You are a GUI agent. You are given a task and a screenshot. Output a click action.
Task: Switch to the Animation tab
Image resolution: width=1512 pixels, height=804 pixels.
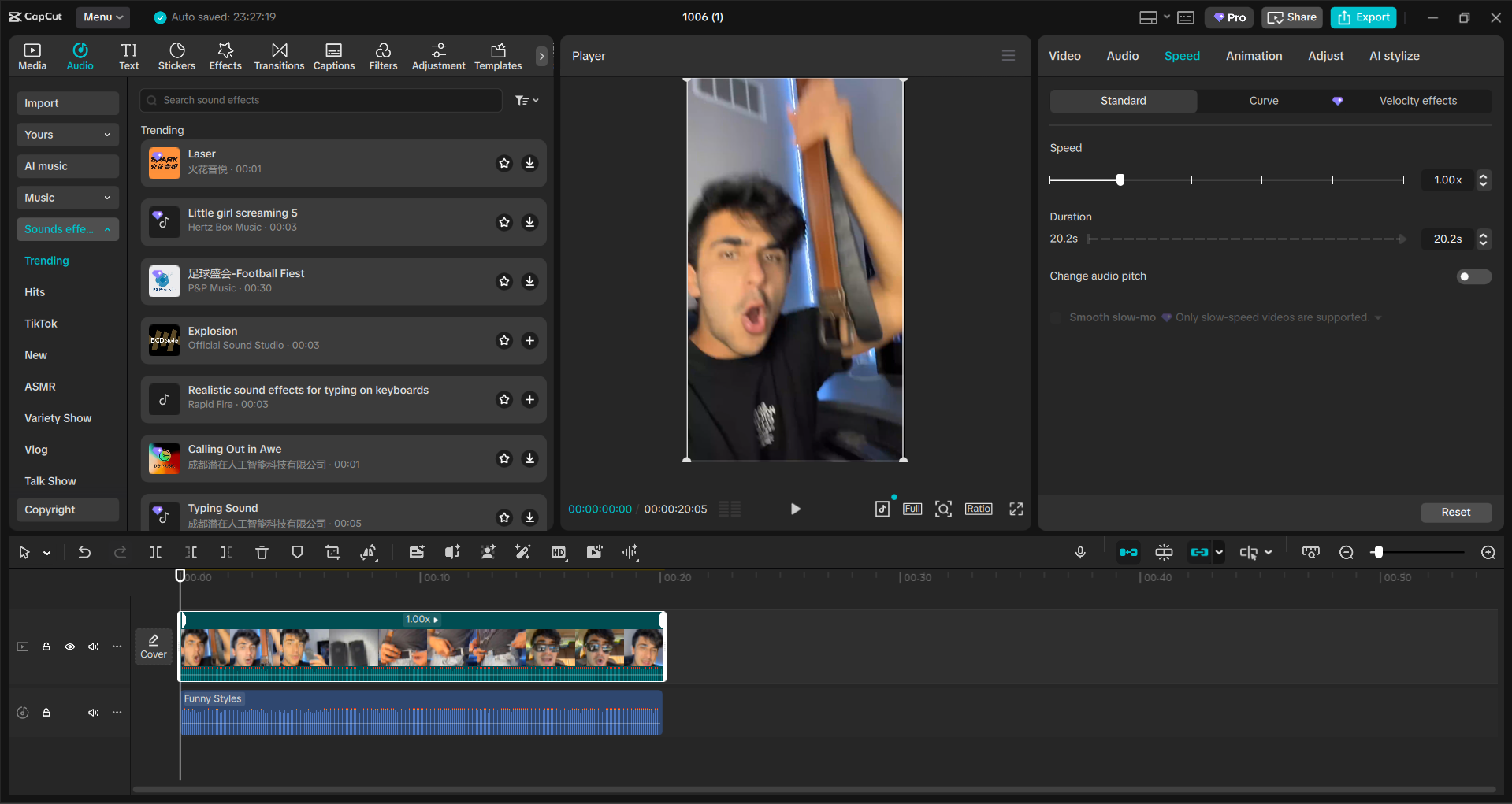coord(1254,55)
